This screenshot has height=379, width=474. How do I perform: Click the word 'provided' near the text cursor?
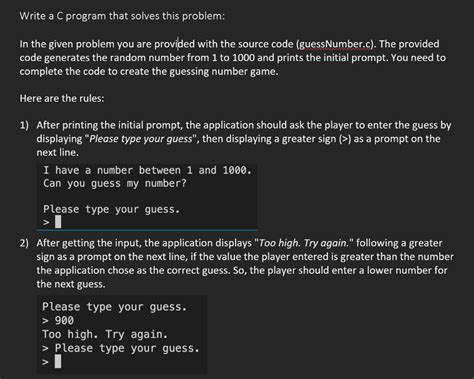(174, 44)
